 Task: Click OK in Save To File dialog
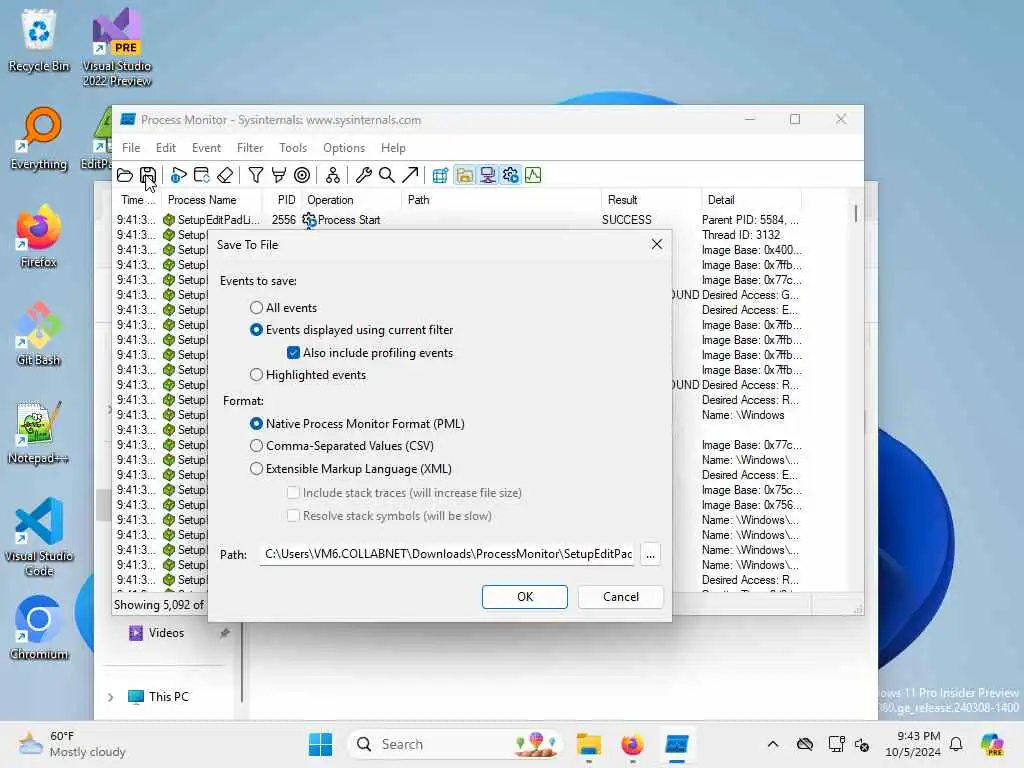pyautogui.click(x=525, y=597)
